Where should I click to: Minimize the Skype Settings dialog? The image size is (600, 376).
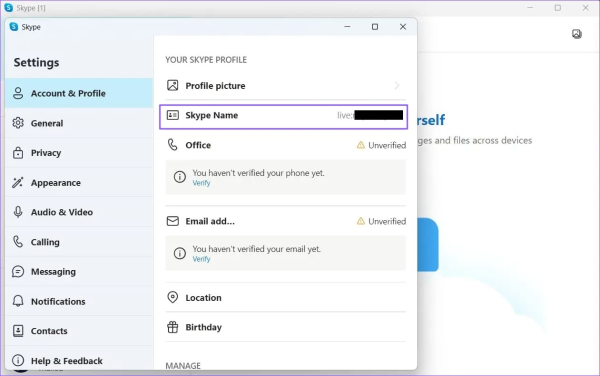(x=347, y=26)
